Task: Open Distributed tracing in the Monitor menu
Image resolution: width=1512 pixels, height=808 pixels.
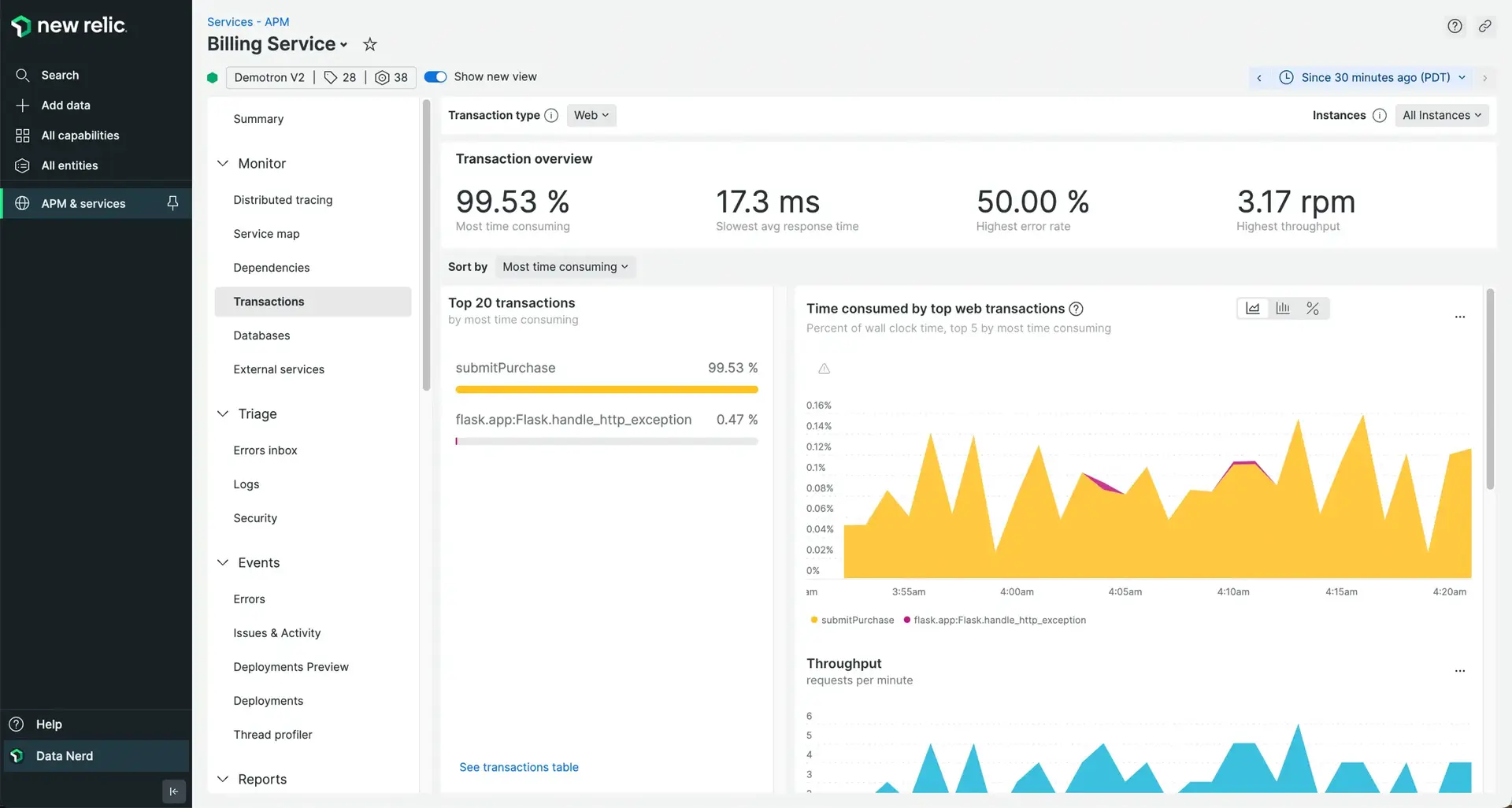Action: coord(283,200)
